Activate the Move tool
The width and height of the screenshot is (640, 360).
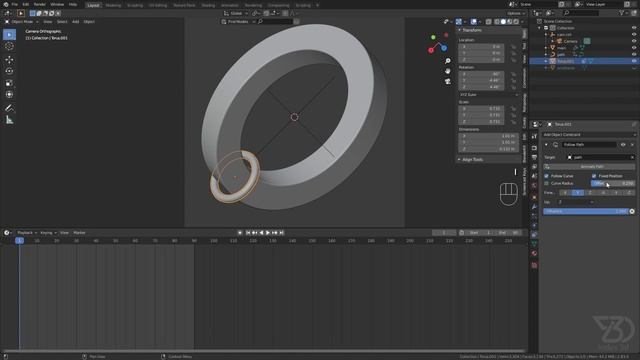click(x=9, y=60)
